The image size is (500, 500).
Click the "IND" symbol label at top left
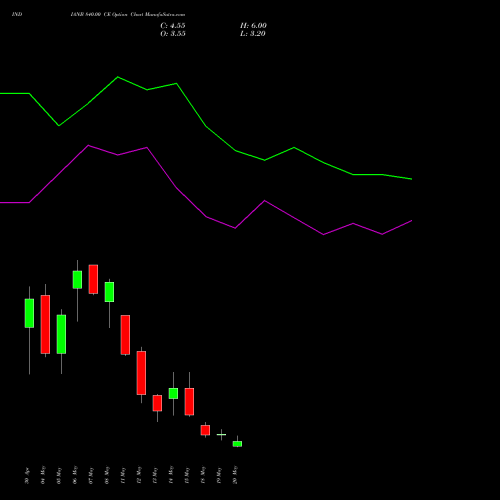[x=17, y=14]
